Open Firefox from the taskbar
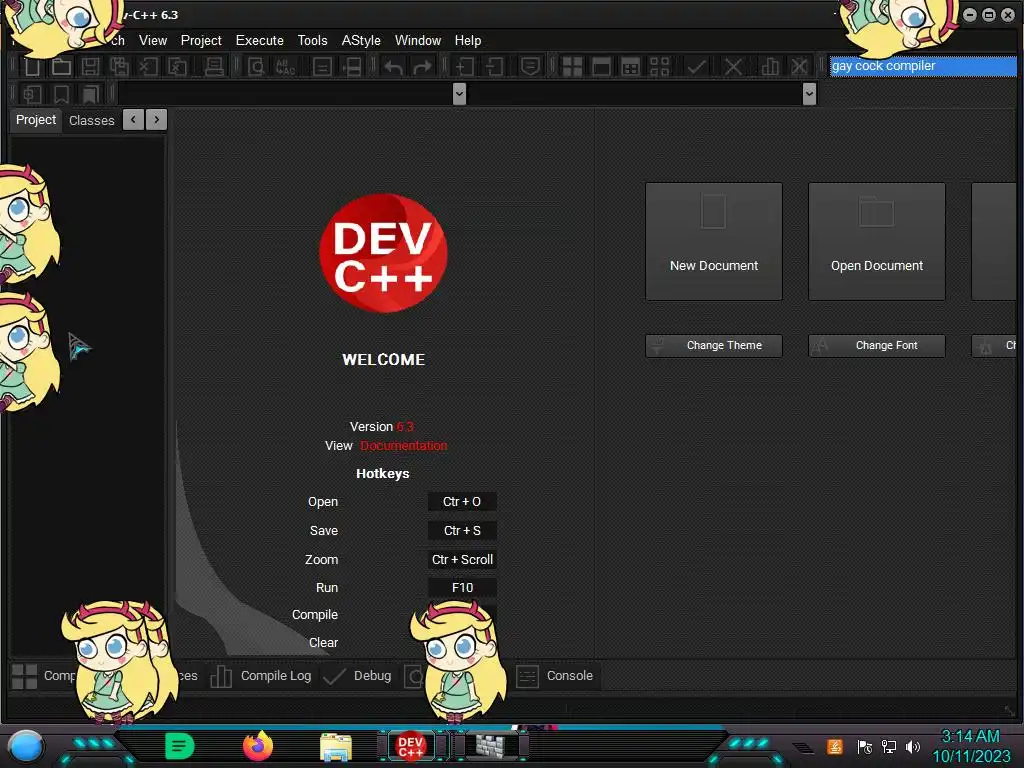The width and height of the screenshot is (1024, 768). (x=258, y=746)
